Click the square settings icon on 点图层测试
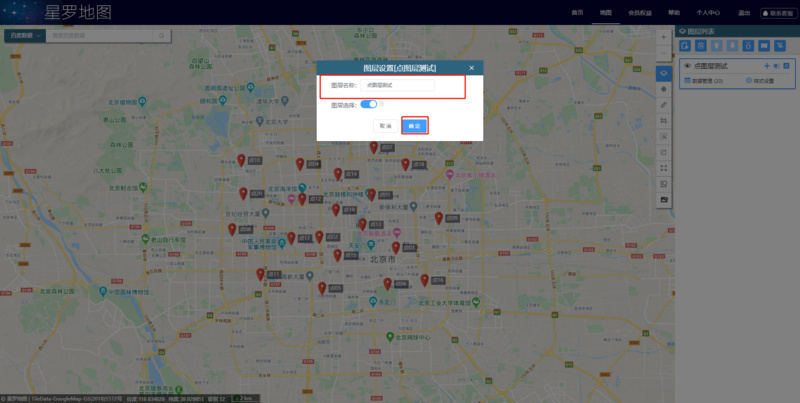The image size is (800, 403). (x=786, y=66)
